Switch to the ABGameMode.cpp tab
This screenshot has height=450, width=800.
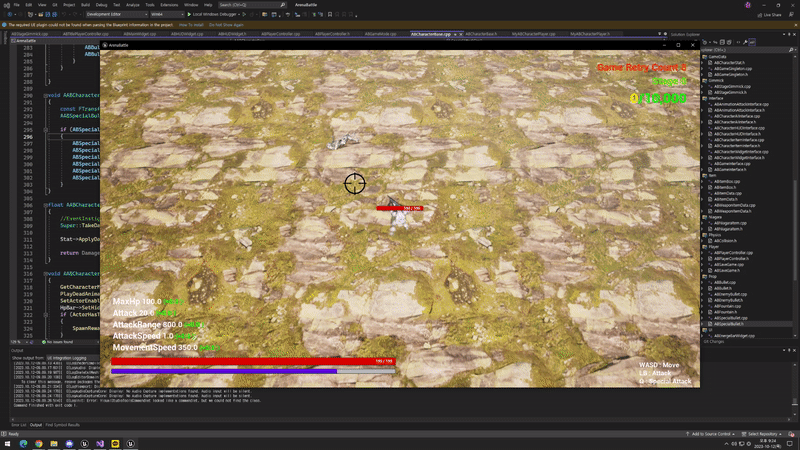(381, 34)
